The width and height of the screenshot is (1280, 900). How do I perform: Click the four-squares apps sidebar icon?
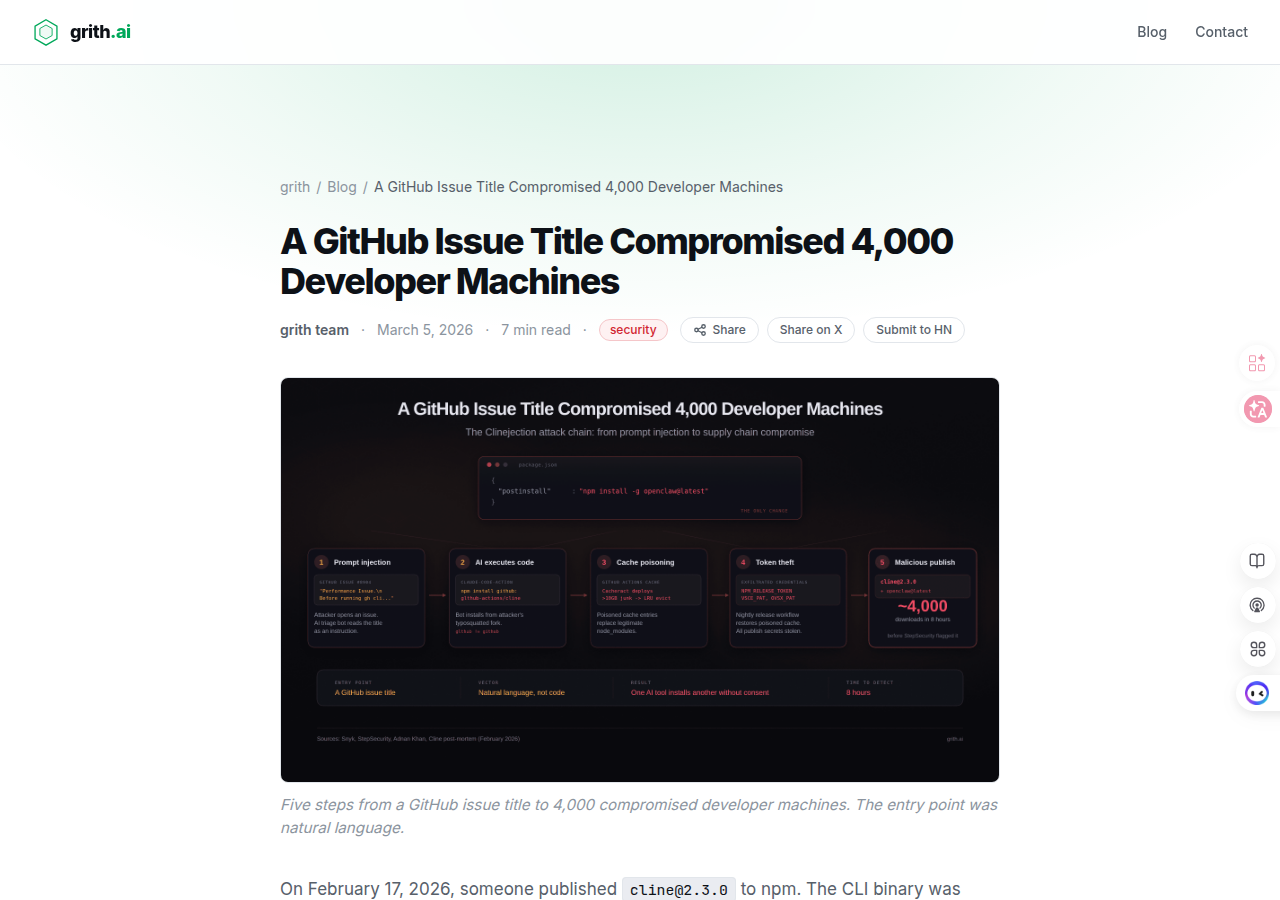click(x=1257, y=649)
